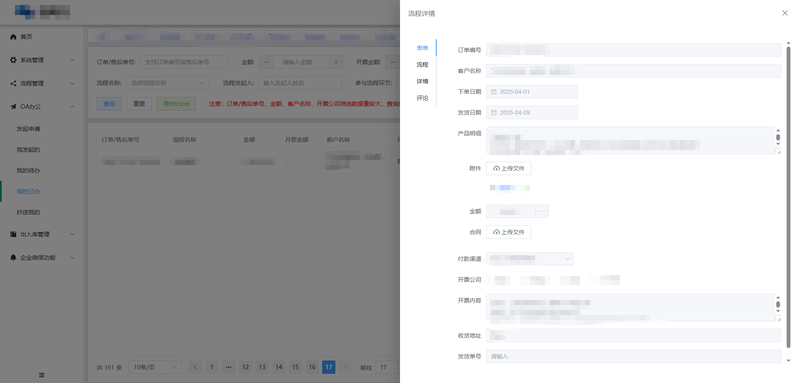Image resolution: width=800 pixels, height=383 pixels.
Task: Click the bell icon beside 企业微信功能
Action: [x=13, y=258]
